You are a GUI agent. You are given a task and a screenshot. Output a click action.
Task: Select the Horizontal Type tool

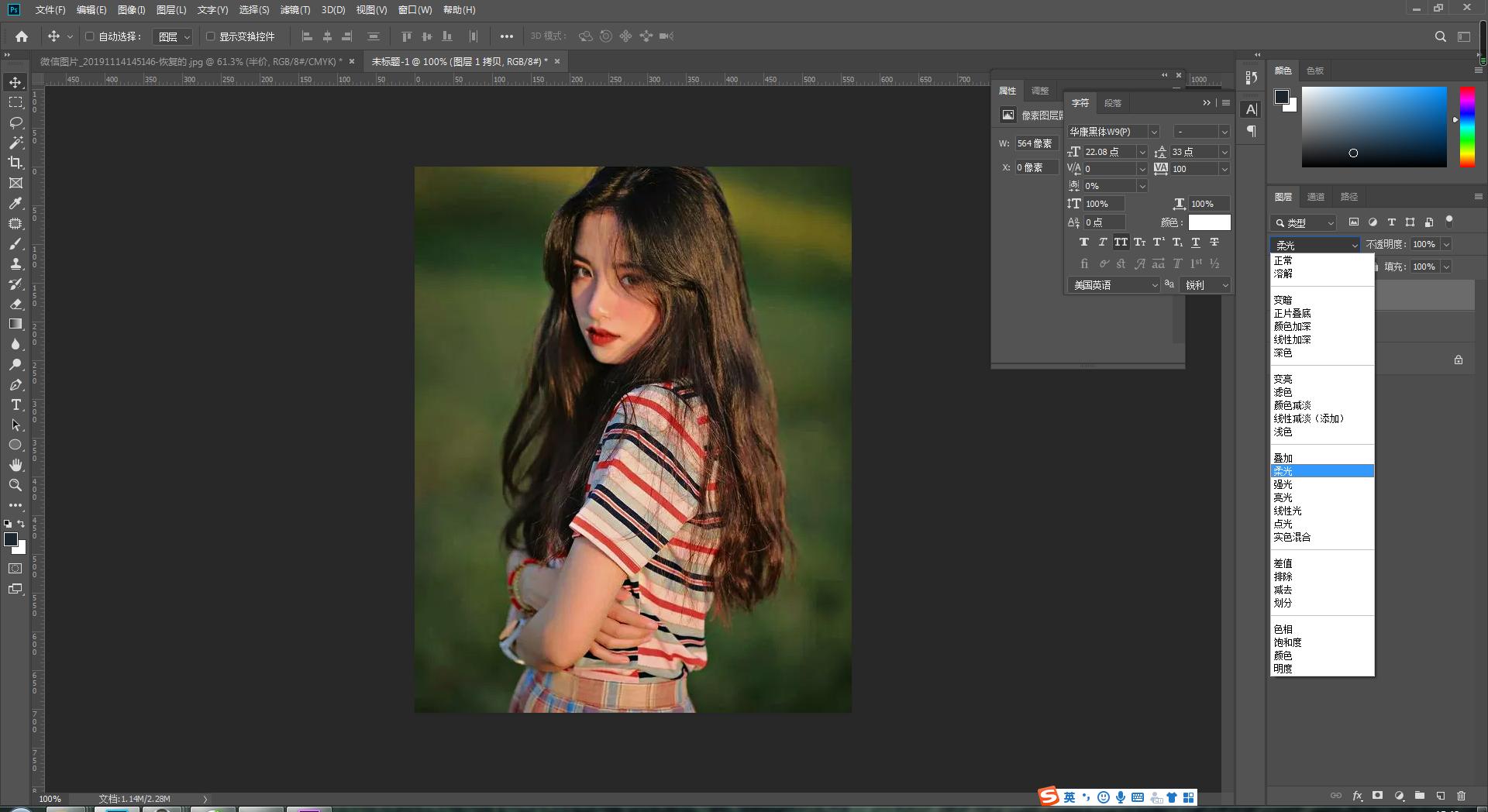pyautogui.click(x=15, y=405)
